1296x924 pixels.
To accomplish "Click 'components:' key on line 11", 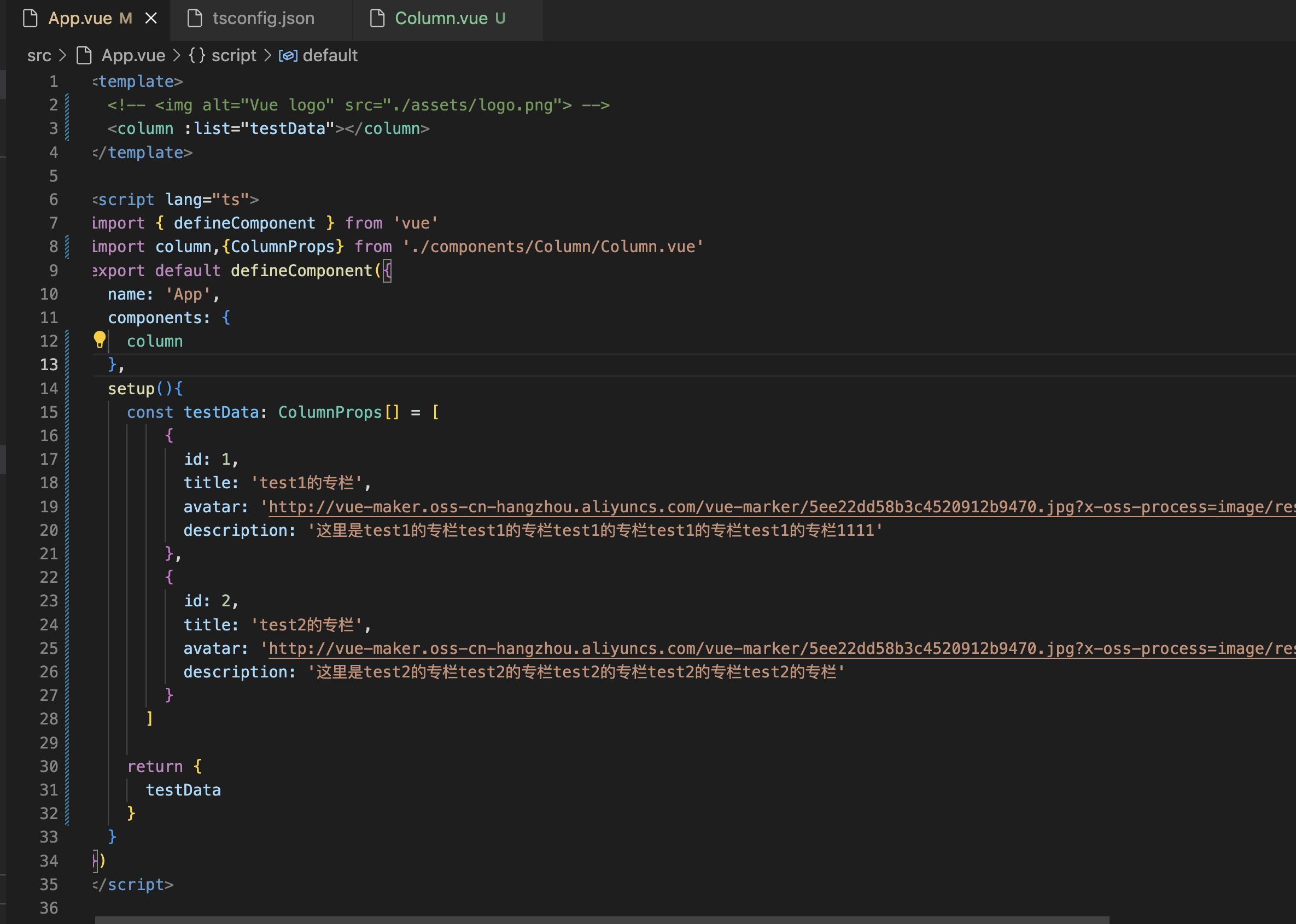I will pyautogui.click(x=159, y=318).
